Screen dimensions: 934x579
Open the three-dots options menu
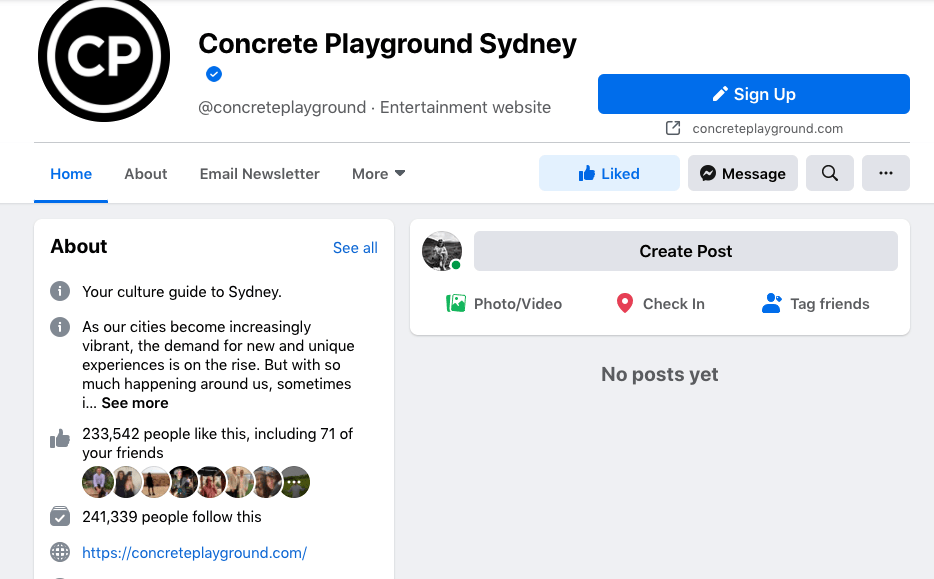tap(885, 173)
